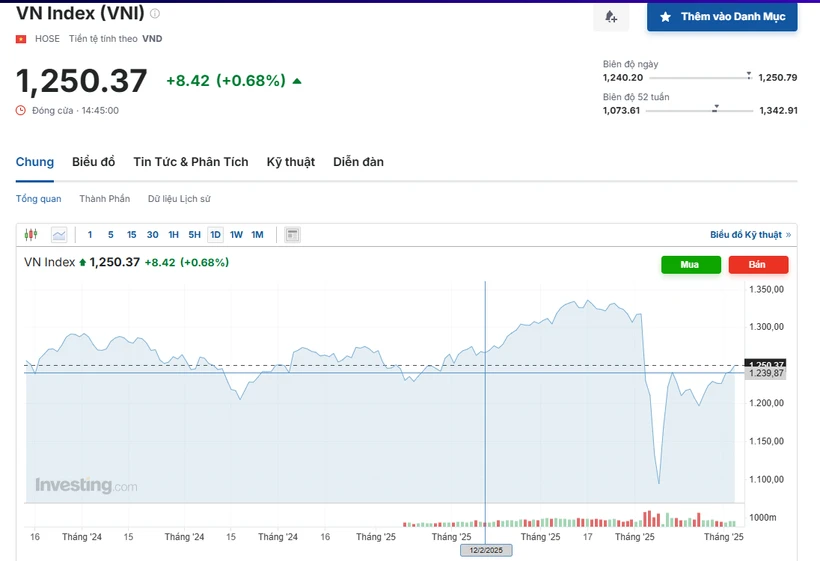Open the Biểu đồ tab
The image size is (820, 561).
click(94, 162)
